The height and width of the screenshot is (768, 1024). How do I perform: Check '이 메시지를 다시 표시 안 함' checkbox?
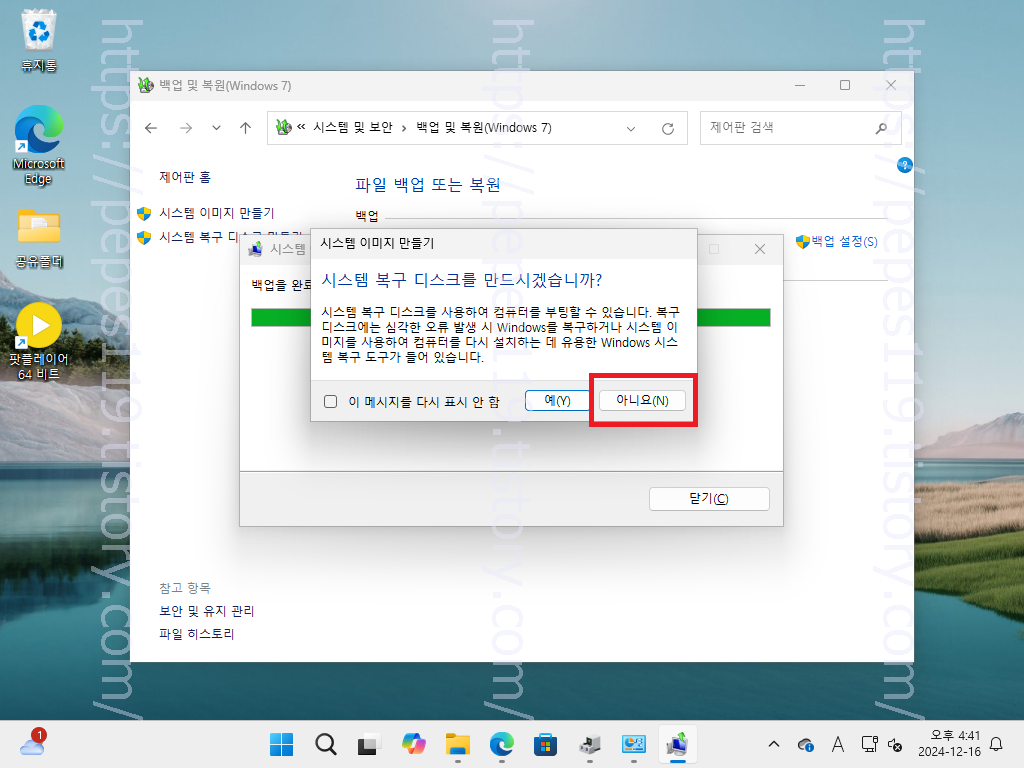pyautogui.click(x=330, y=402)
